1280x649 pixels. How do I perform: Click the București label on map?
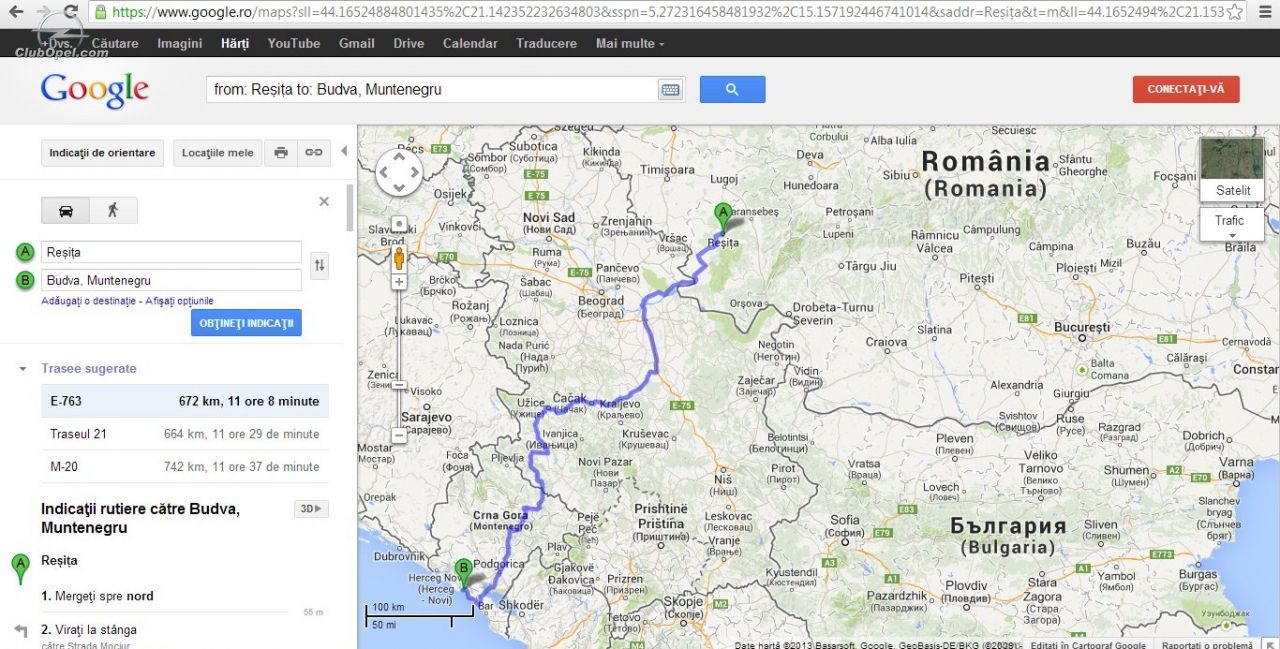coord(1082,327)
